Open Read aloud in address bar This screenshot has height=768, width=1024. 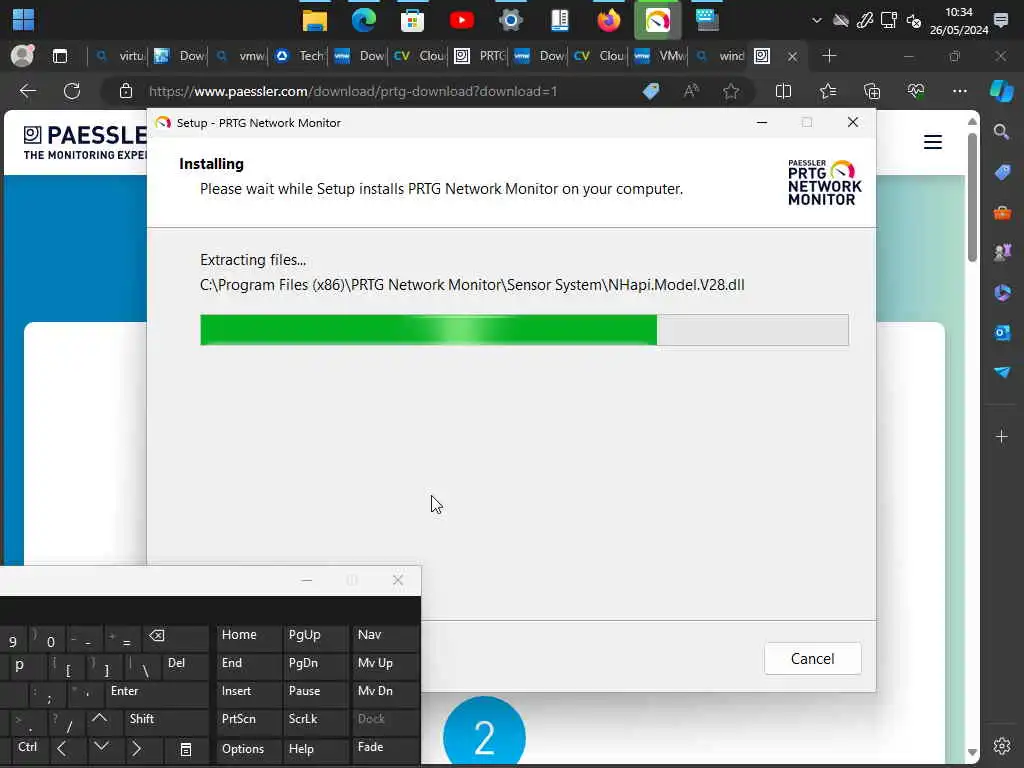[691, 91]
